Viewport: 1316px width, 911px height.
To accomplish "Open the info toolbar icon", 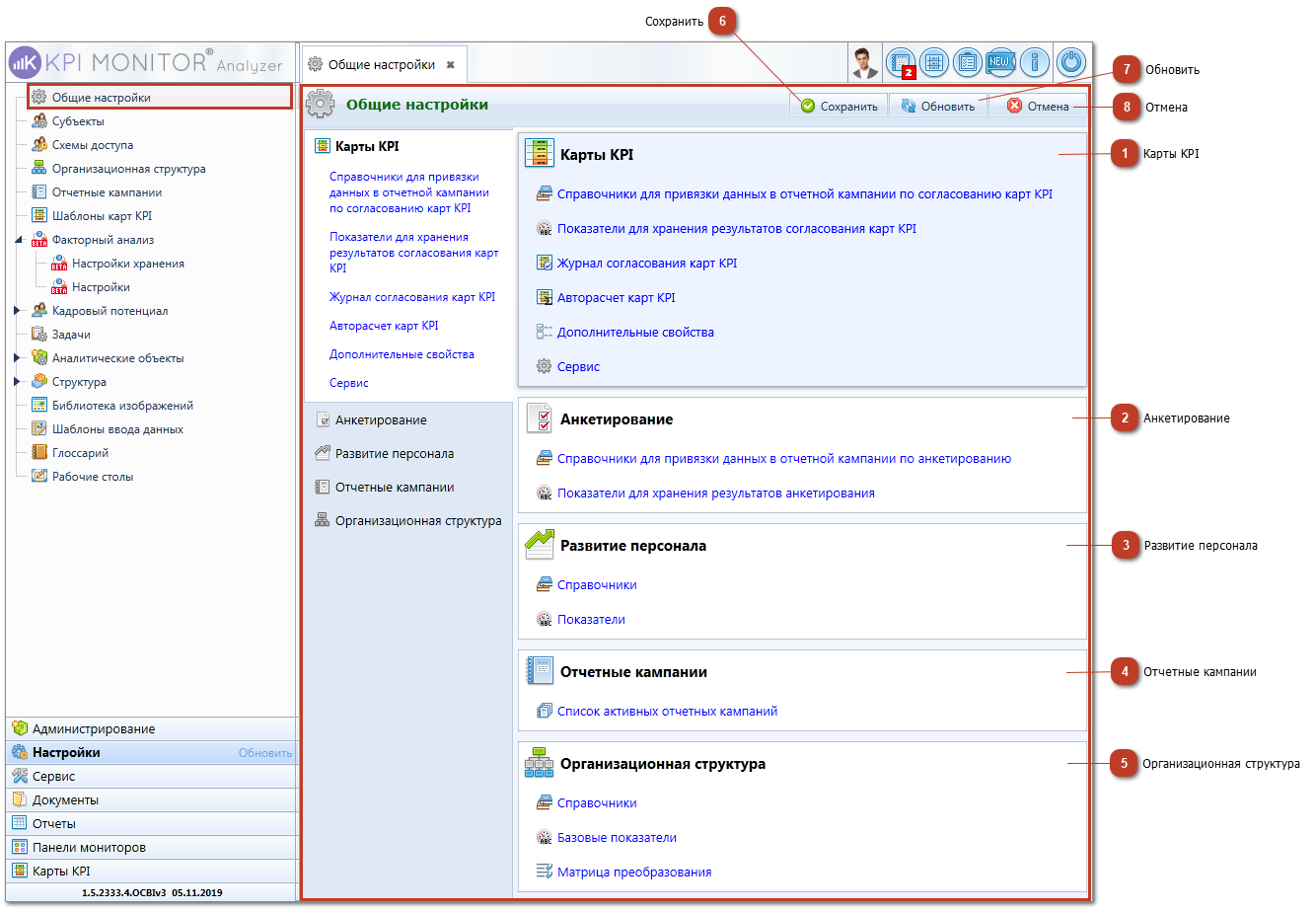I will (1034, 63).
